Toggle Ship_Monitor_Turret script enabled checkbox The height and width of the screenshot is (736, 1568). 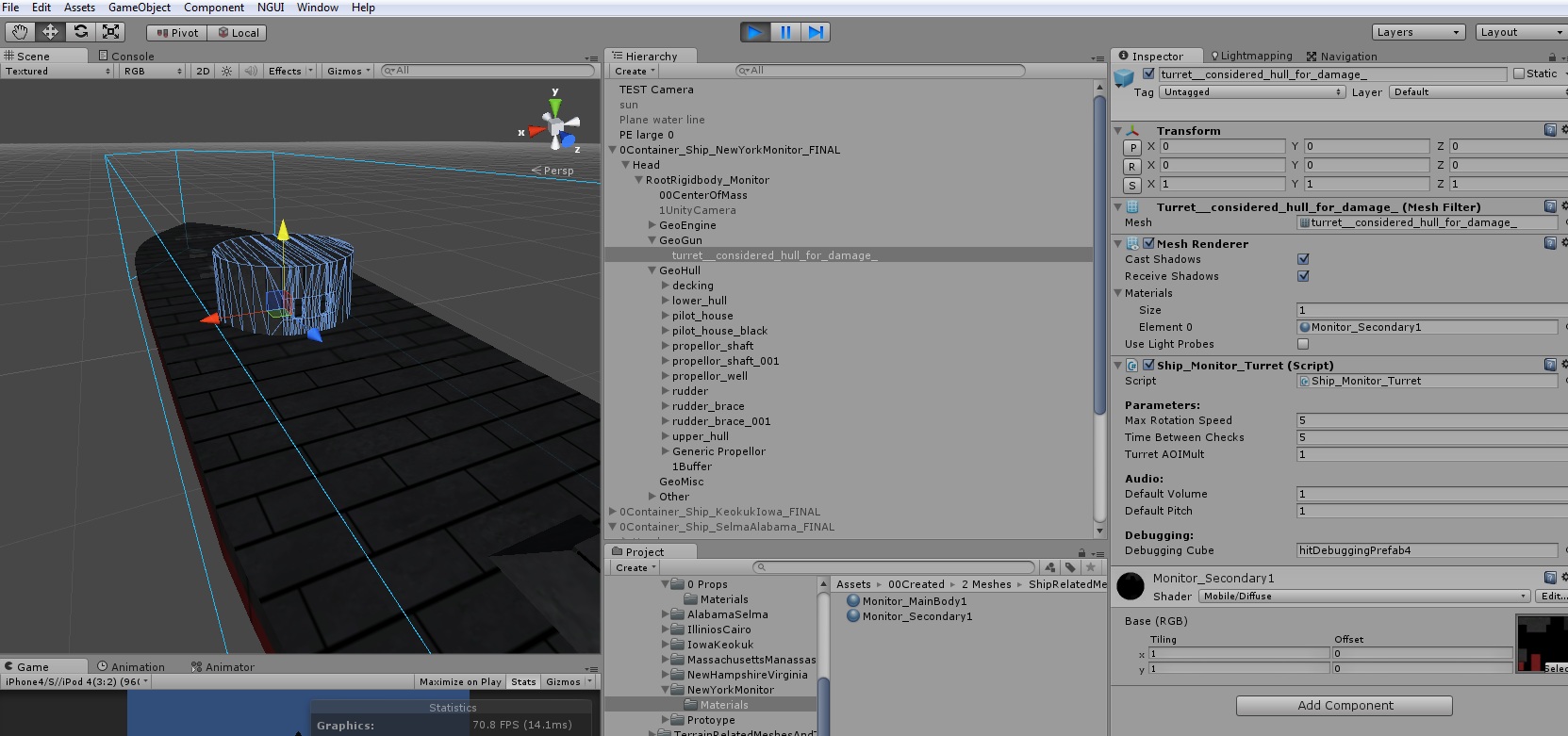point(1148,365)
